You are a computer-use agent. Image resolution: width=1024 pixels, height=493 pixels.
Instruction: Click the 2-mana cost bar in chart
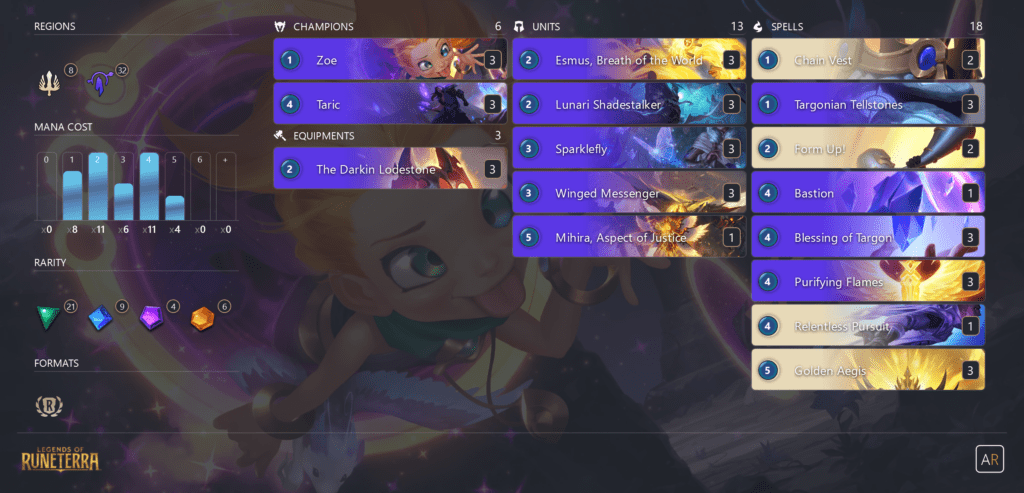point(98,187)
